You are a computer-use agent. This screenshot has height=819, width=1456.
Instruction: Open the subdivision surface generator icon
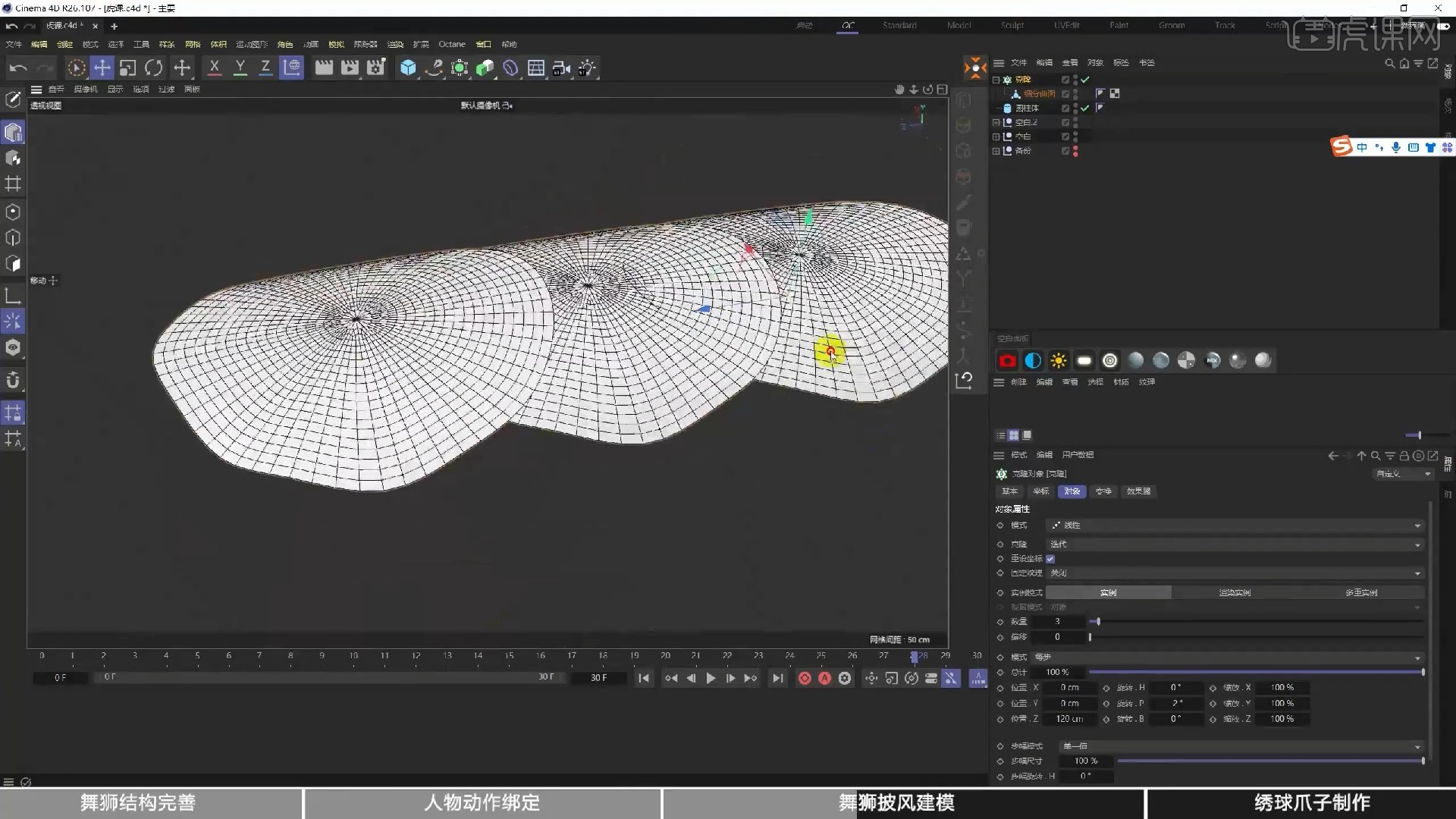(460, 68)
